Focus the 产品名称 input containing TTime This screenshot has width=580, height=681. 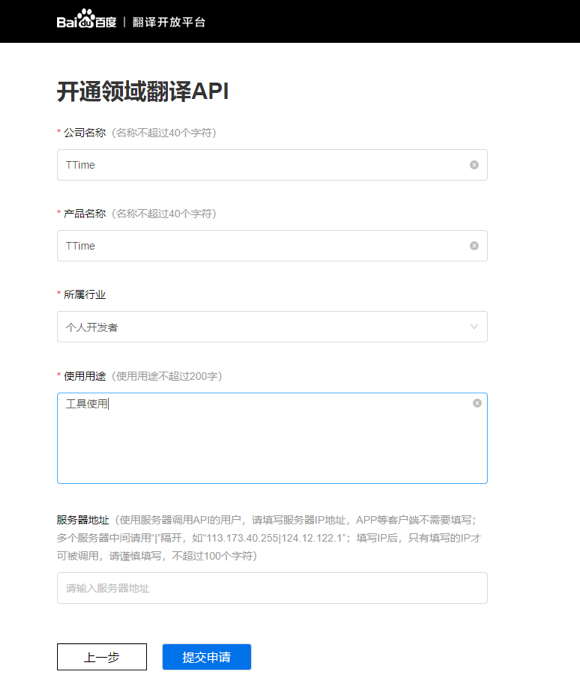[x=272, y=246]
